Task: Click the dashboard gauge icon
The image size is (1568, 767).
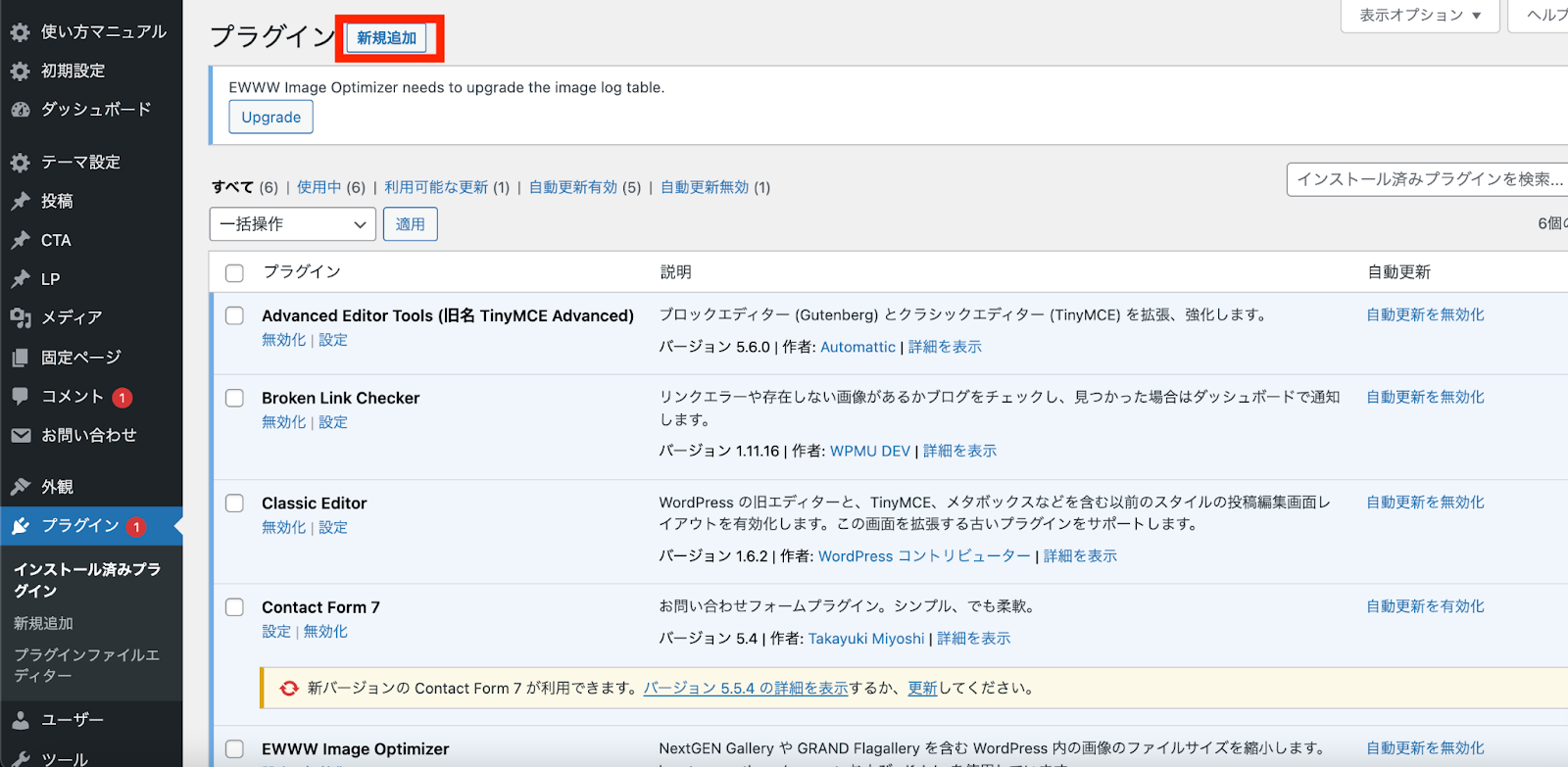Action: click(x=20, y=110)
